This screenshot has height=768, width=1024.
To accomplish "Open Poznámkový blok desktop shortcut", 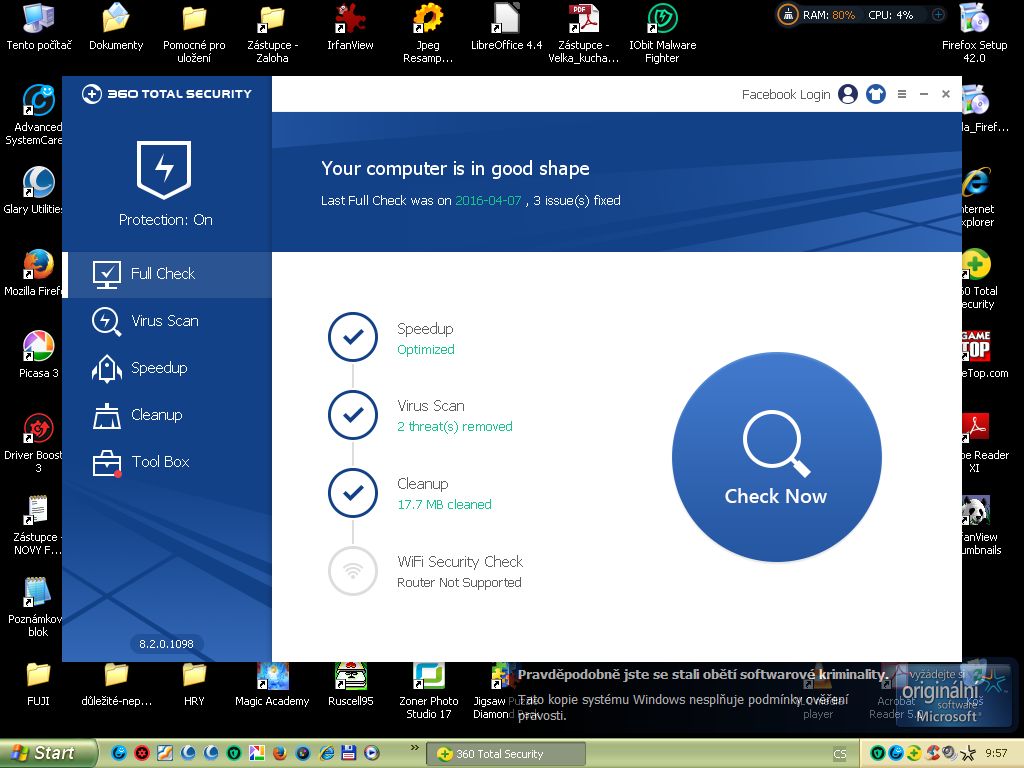I will (37, 607).
